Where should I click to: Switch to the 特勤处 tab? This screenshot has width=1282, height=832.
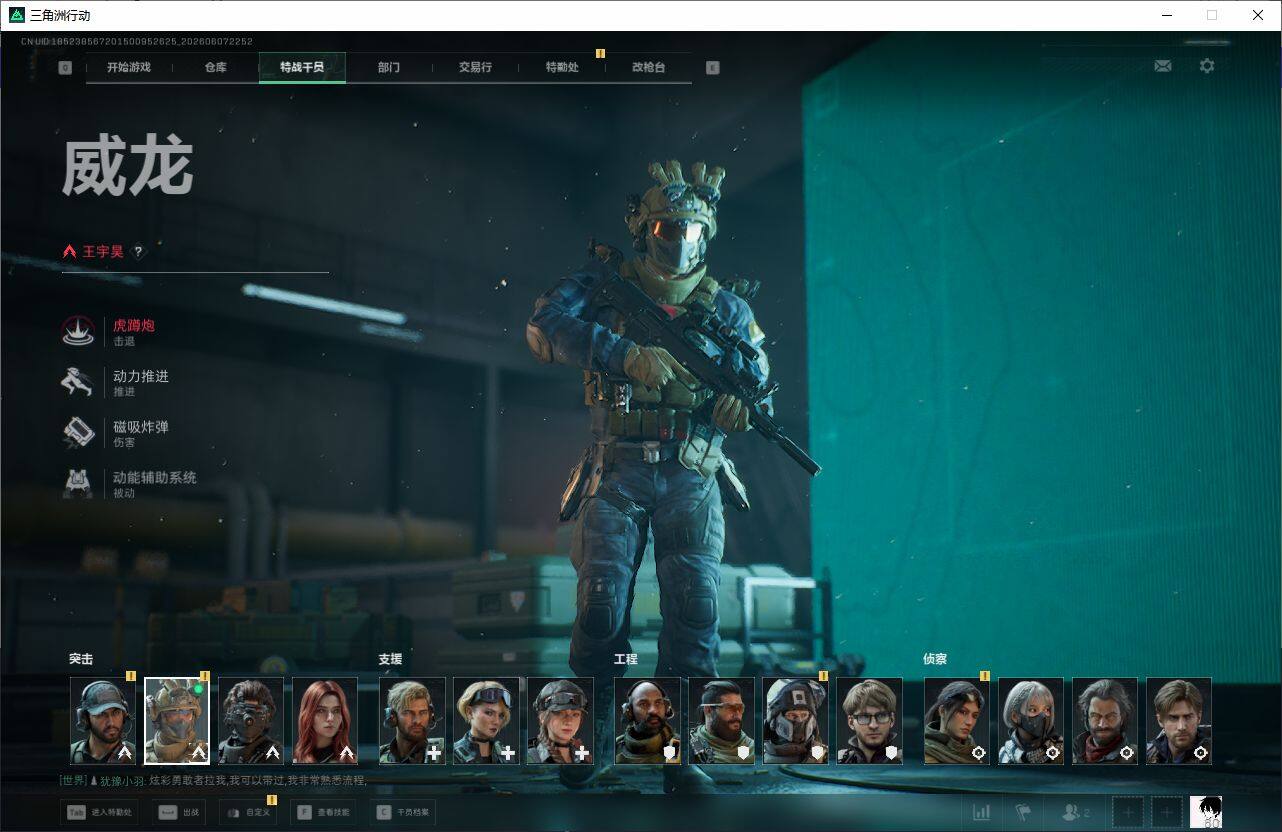point(562,68)
